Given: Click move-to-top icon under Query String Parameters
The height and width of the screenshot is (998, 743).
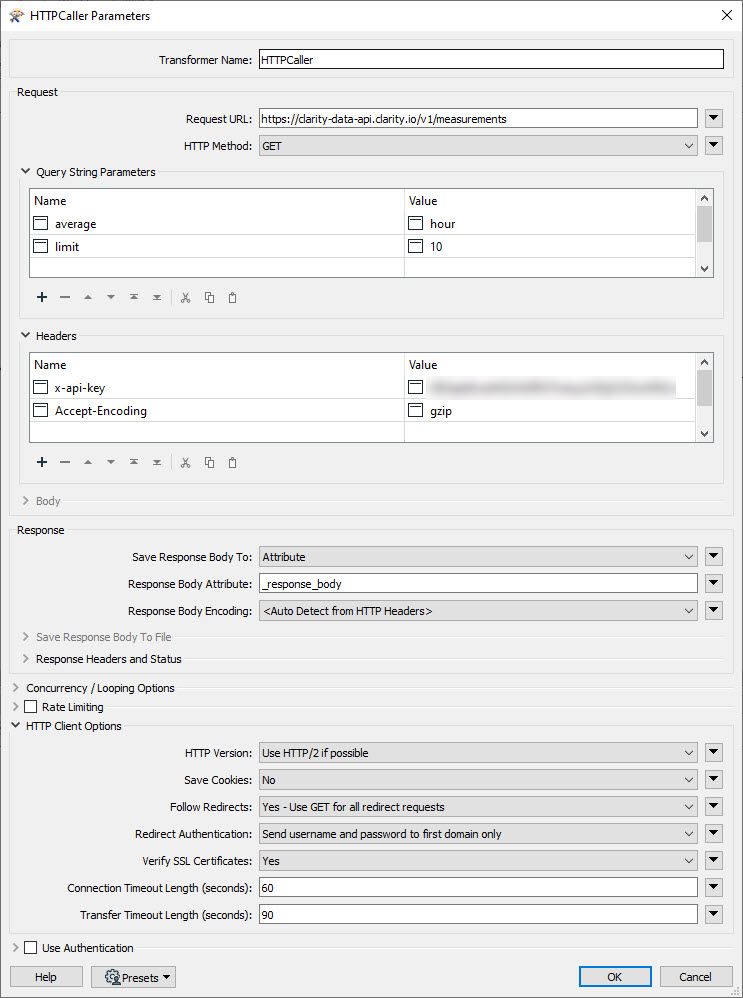Looking at the screenshot, I should point(133,297).
